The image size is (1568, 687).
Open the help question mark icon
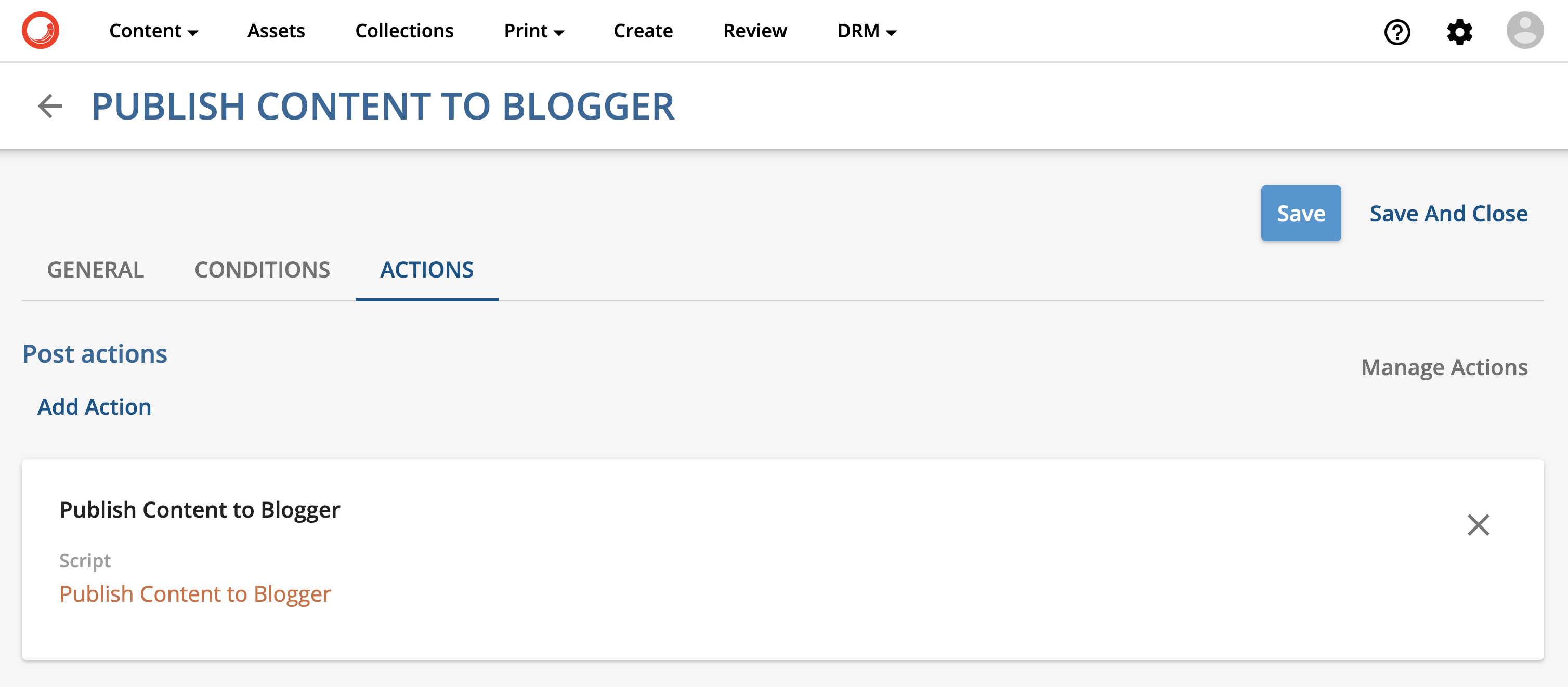tap(1397, 32)
